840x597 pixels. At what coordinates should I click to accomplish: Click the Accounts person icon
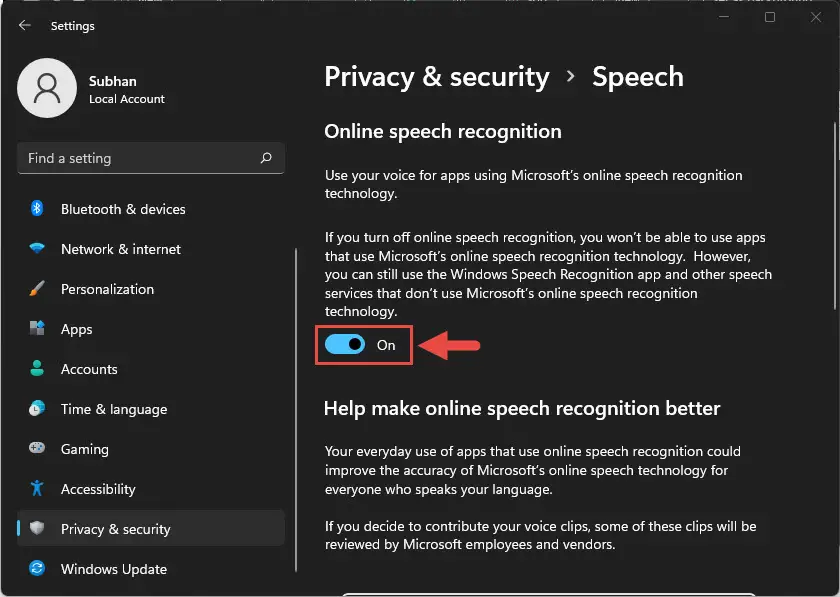coord(37,368)
